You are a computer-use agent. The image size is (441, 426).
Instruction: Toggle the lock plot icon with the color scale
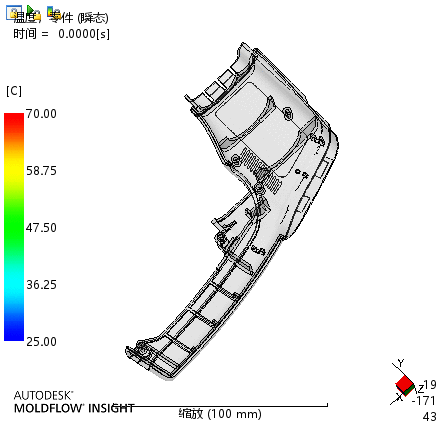pyautogui.click(x=53, y=13)
